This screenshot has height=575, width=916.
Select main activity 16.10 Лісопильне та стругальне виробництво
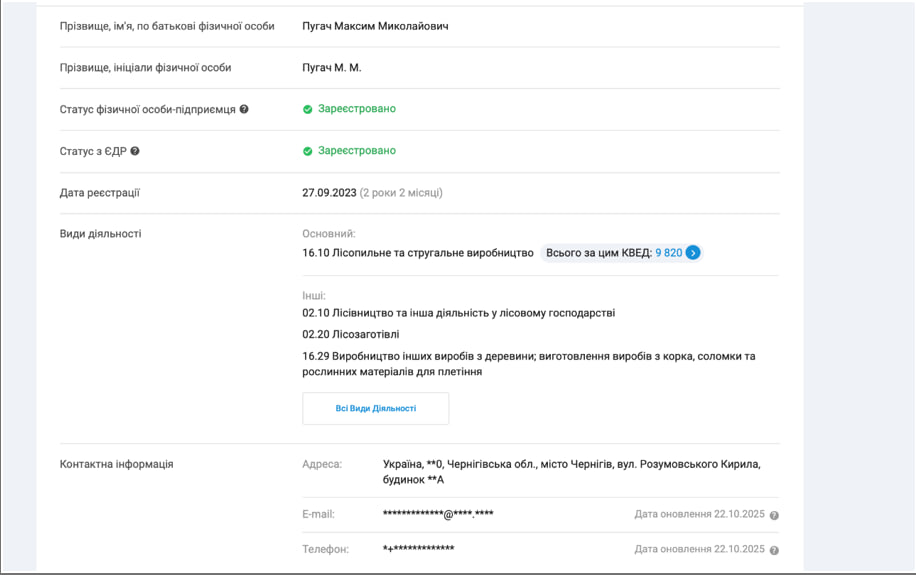[418, 253]
